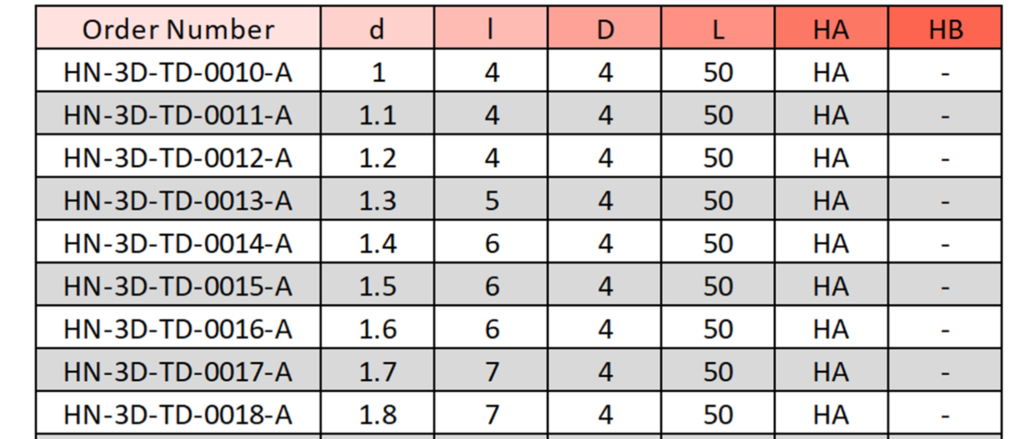Click order number HN-3D-TD-0010-A
The height and width of the screenshot is (439, 1024).
pos(178,71)
